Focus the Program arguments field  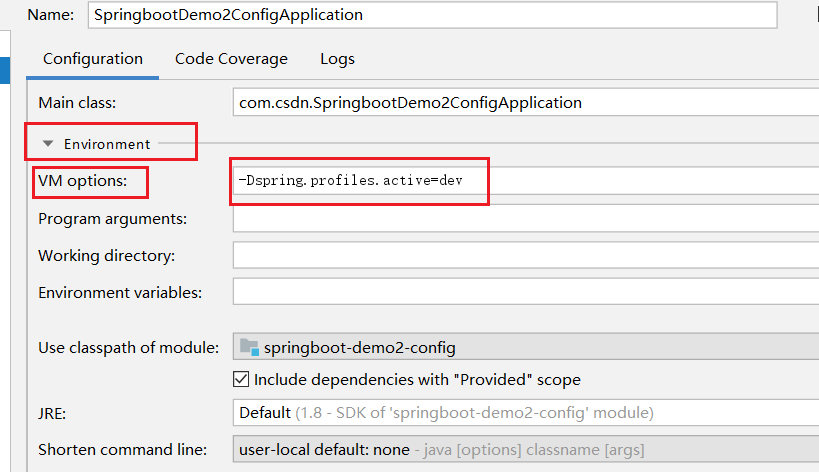coord(525,218)
